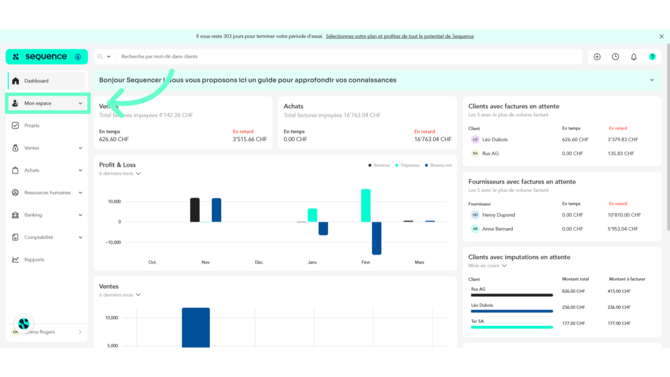Viewport: 670px width, 377px height.
Task: Click 826.00 CHF Rus AG total amount
Action: tap(573, 291)
